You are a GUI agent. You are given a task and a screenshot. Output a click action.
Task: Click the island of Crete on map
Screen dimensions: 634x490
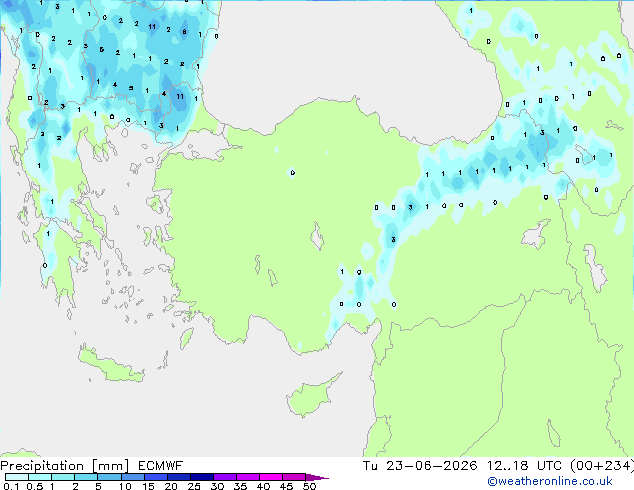tap(110, 365)
